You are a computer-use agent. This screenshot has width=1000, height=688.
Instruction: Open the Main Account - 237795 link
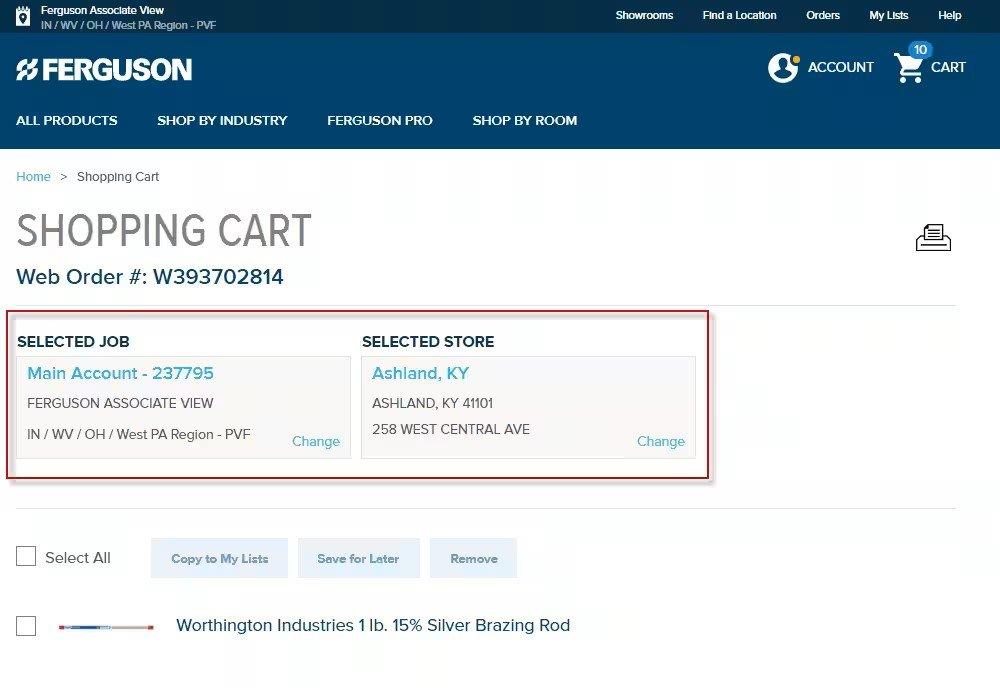pyautogui.click(x=121, y=373)
